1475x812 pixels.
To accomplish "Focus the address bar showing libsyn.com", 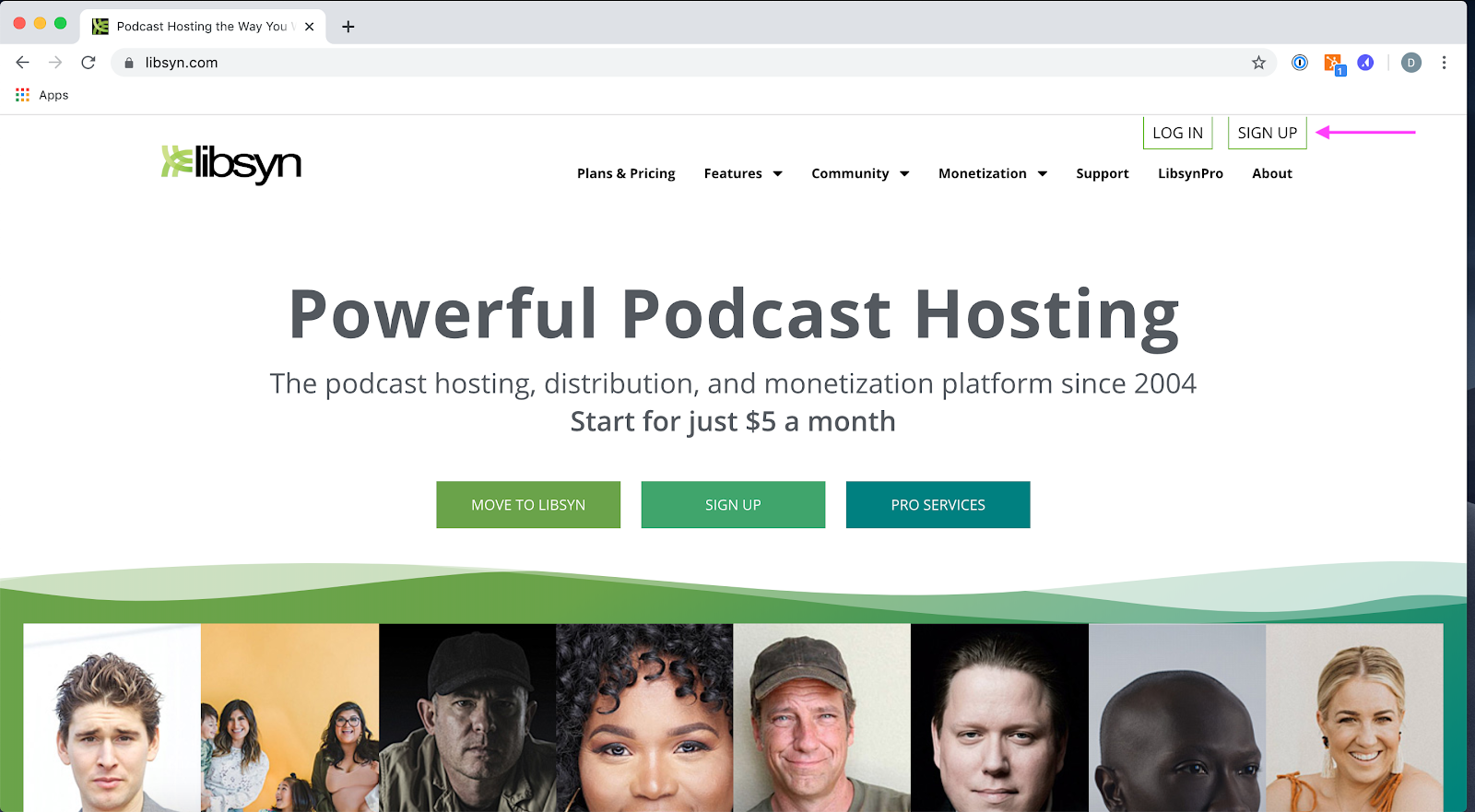I will pos(691,63).
